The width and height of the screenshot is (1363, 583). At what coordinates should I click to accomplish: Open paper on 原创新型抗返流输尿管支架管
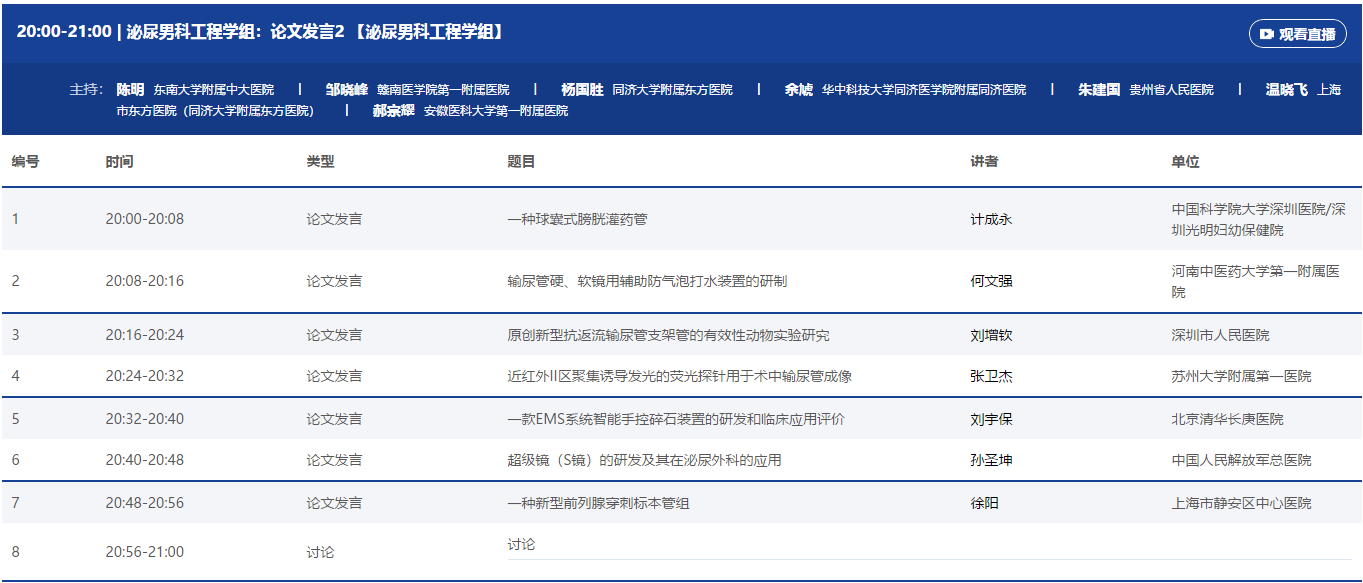(668, 335)
